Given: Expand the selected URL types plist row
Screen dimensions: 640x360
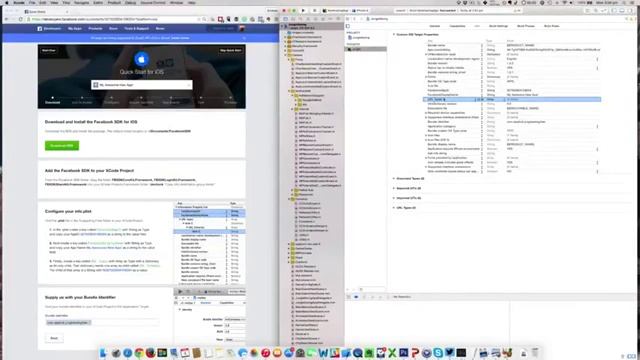Looking at the screenshot, I should tap(426, 99).
